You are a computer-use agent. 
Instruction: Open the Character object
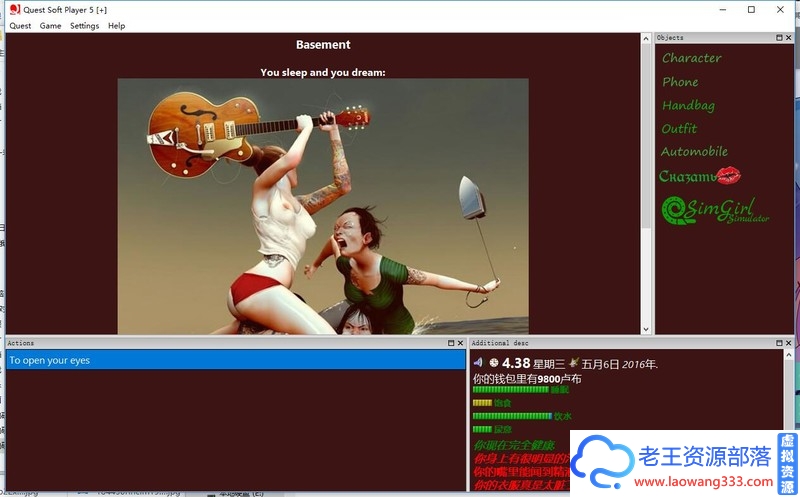691,58
